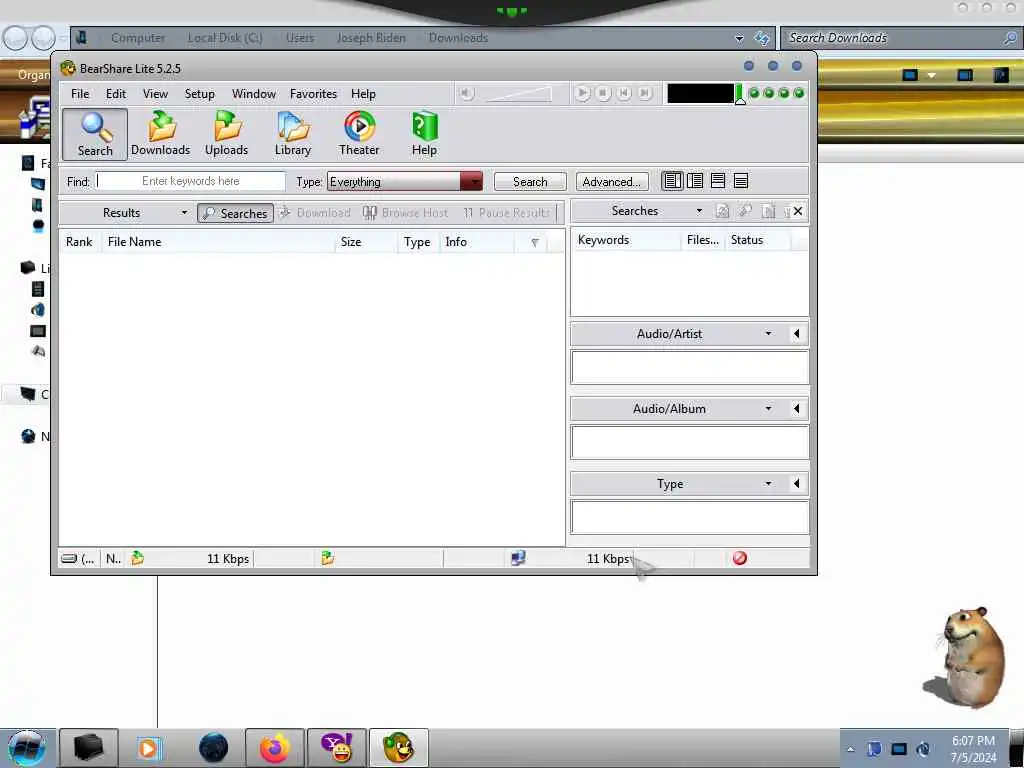Open Firefox from the taskbar
Viewport: 1024px width, 768px height.
pos(275,748)
